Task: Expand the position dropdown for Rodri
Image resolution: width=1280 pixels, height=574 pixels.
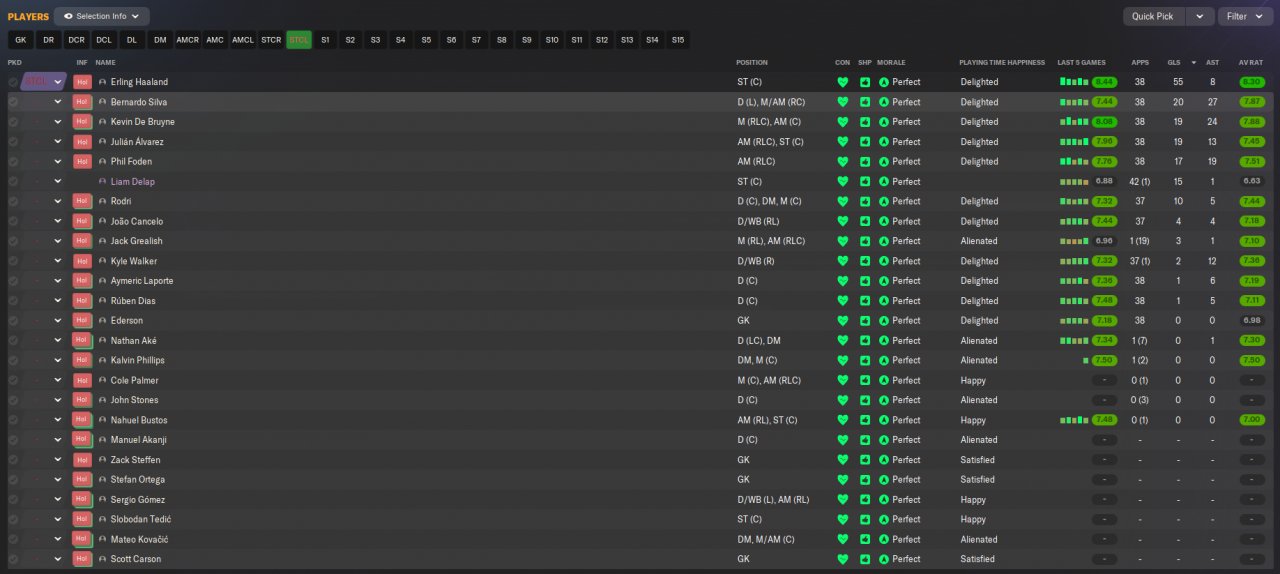Action: pyautogui.click(x=58, y=201)
